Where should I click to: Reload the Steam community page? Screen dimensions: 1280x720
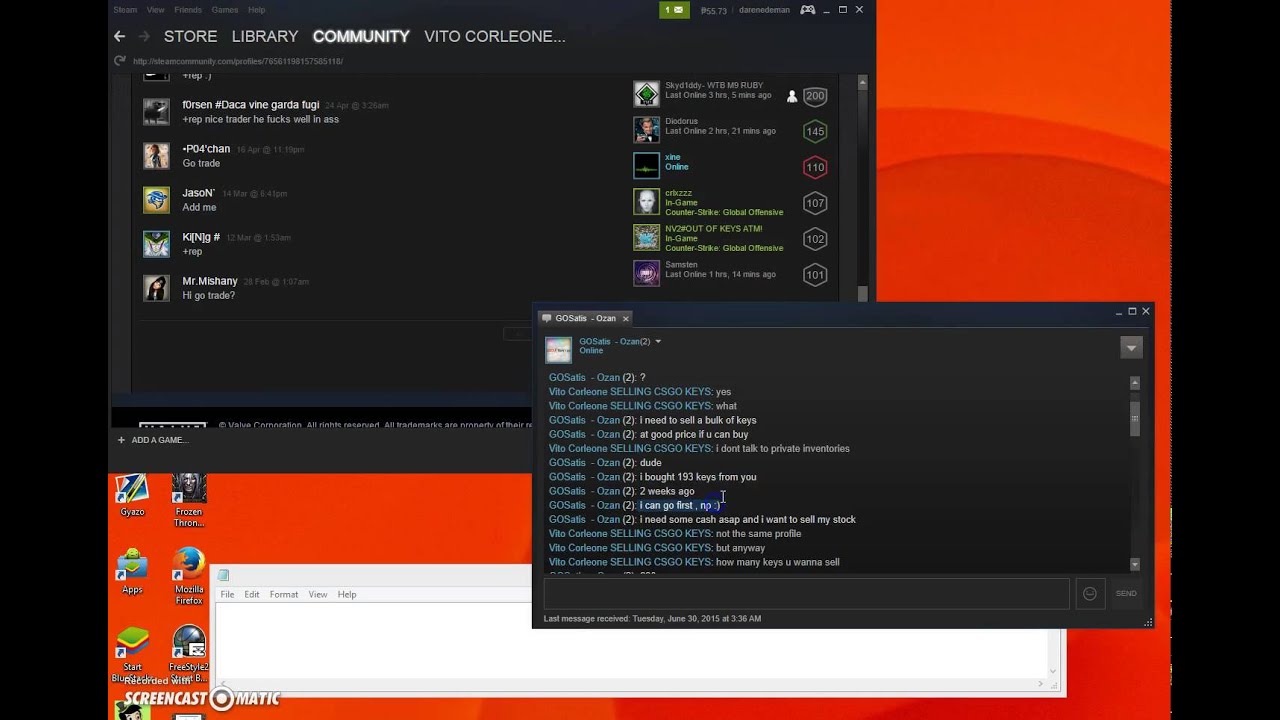(x=120, y=61)
